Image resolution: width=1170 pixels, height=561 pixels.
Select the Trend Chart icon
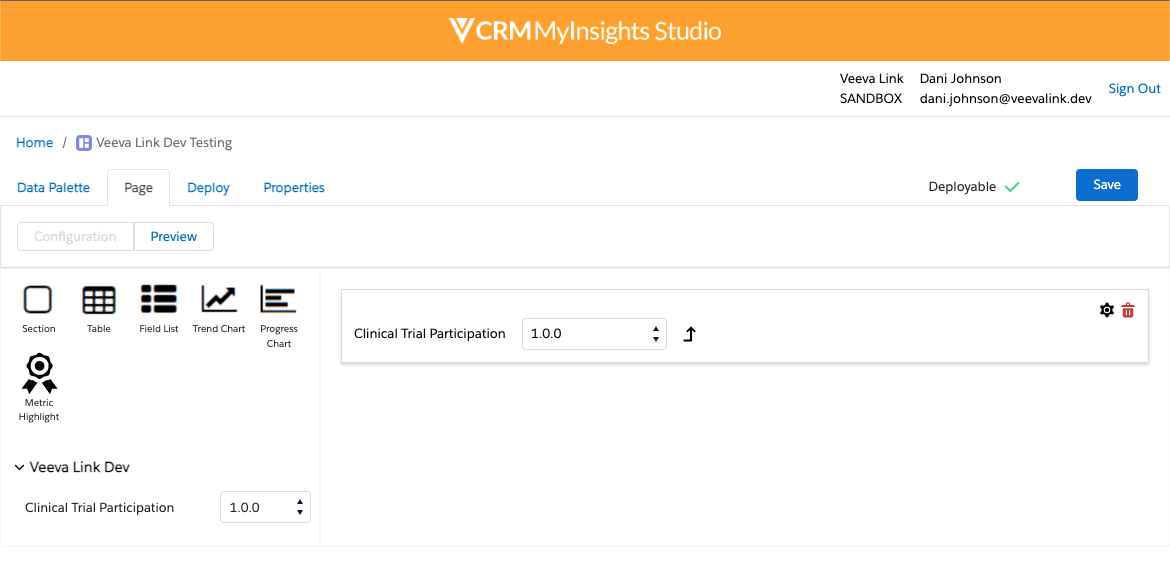pyautogui.click(x=218, y=300)
